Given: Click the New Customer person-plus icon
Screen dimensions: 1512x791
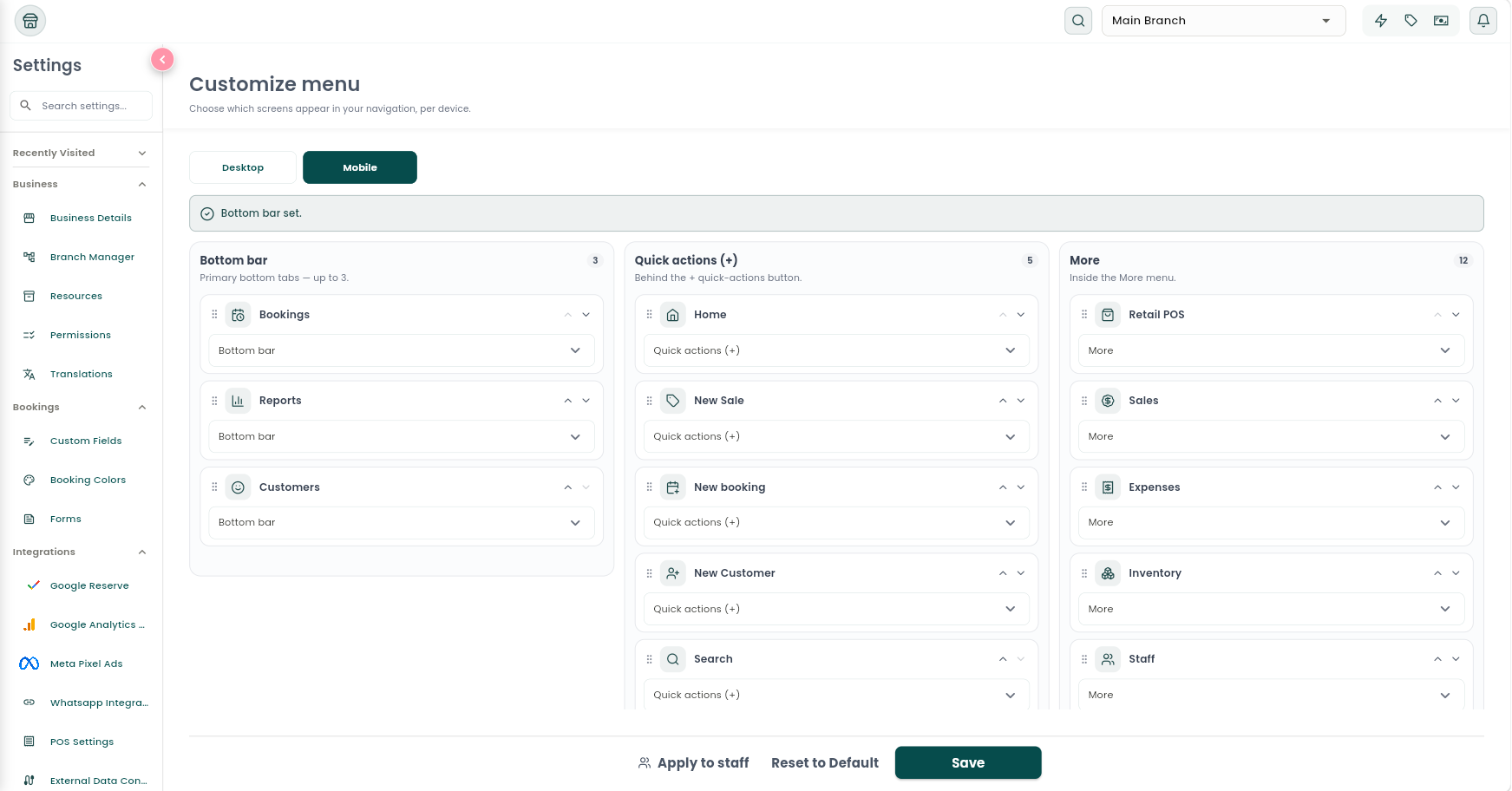Looking at the screenshot, I should coord(673,573).
